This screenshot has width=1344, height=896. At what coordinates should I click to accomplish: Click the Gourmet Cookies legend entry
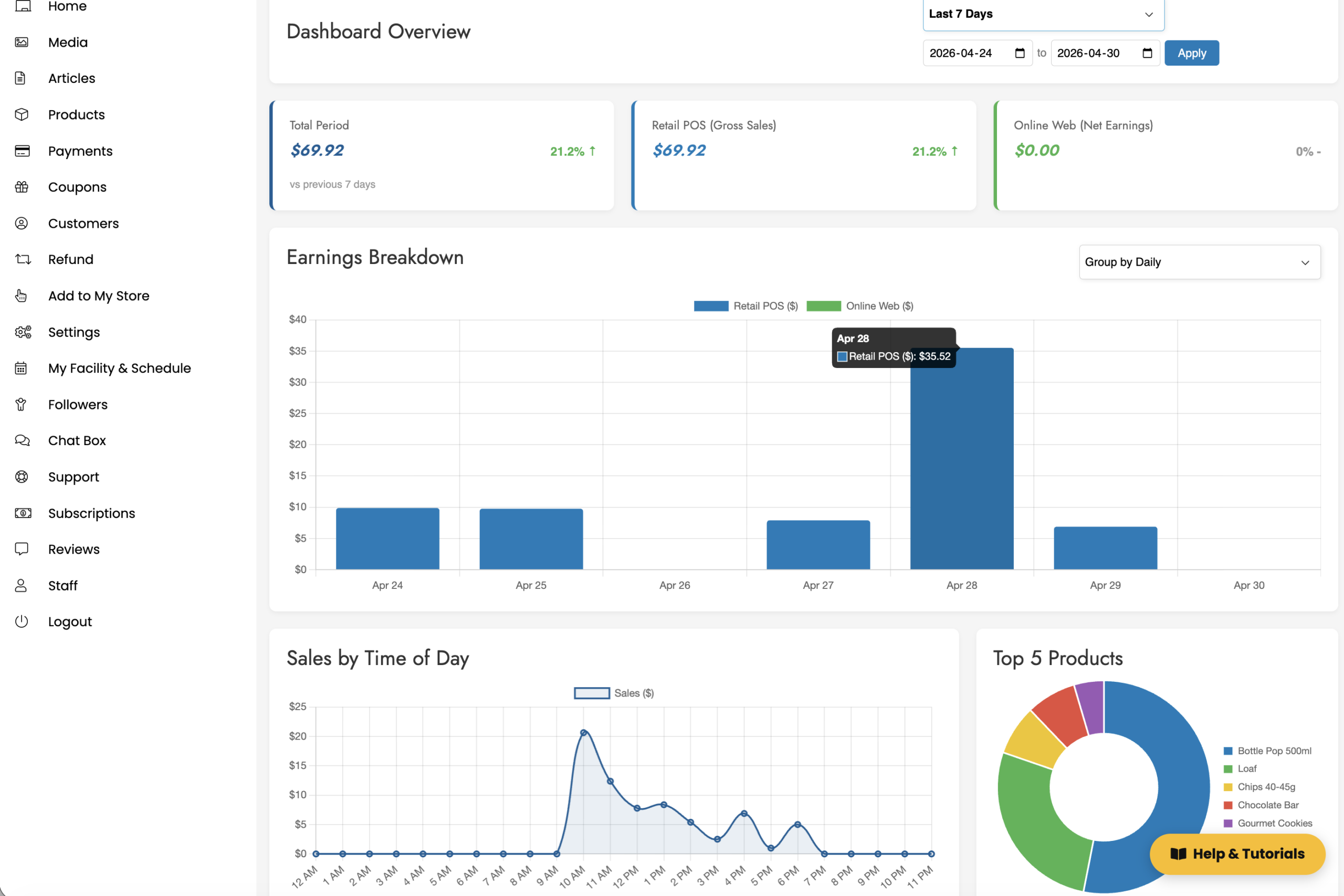coord(1267,824)
